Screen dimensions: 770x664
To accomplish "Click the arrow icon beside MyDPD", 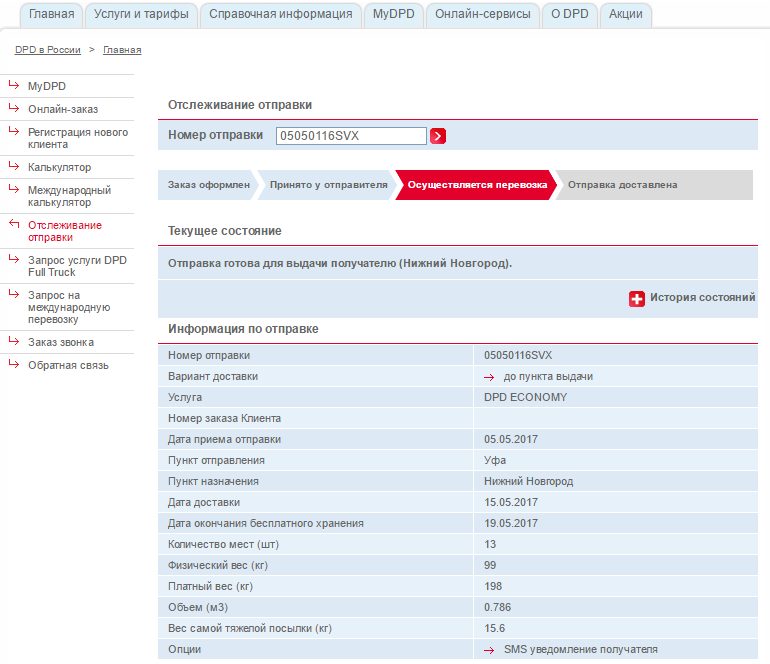I will 14,85.
